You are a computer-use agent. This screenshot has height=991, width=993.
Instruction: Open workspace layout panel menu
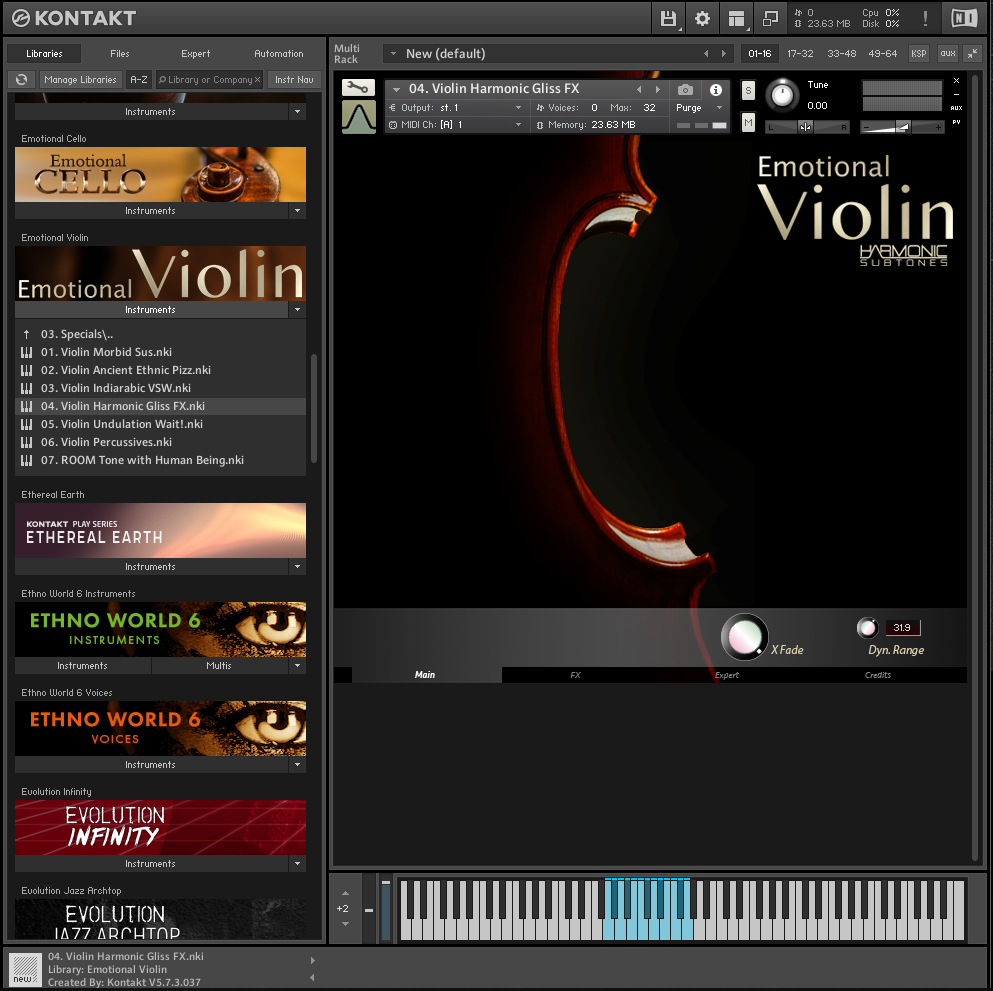coord(736,18)
